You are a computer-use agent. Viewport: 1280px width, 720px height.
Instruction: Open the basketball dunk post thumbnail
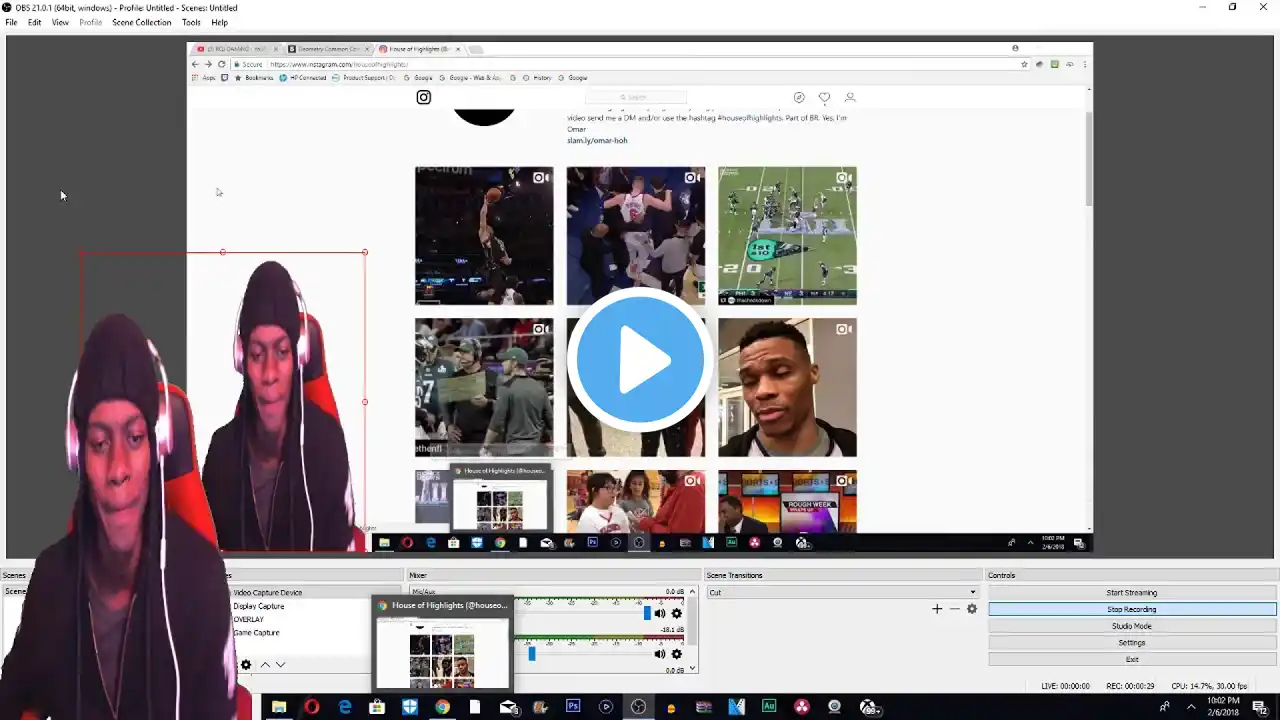coord(484,235)
